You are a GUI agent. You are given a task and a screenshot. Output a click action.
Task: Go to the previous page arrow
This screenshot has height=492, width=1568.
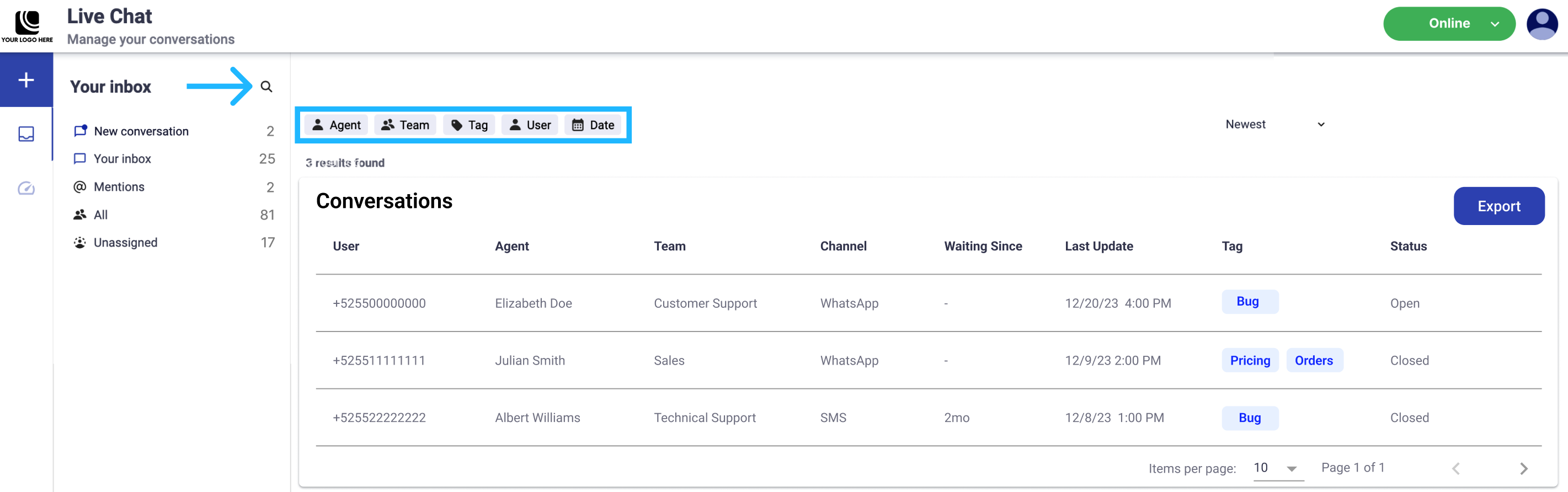tap(1455, 468)
